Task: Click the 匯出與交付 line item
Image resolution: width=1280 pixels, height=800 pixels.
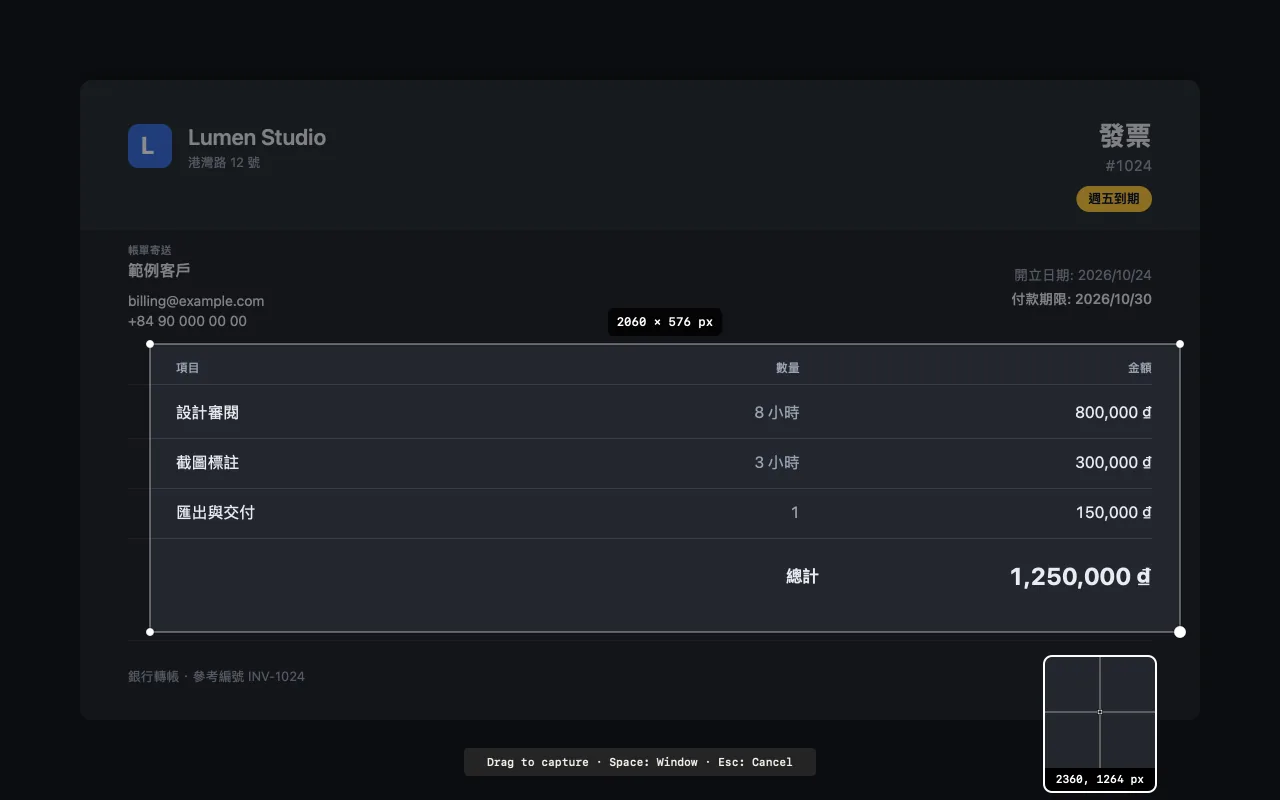Action: click(x=215, y=513)
